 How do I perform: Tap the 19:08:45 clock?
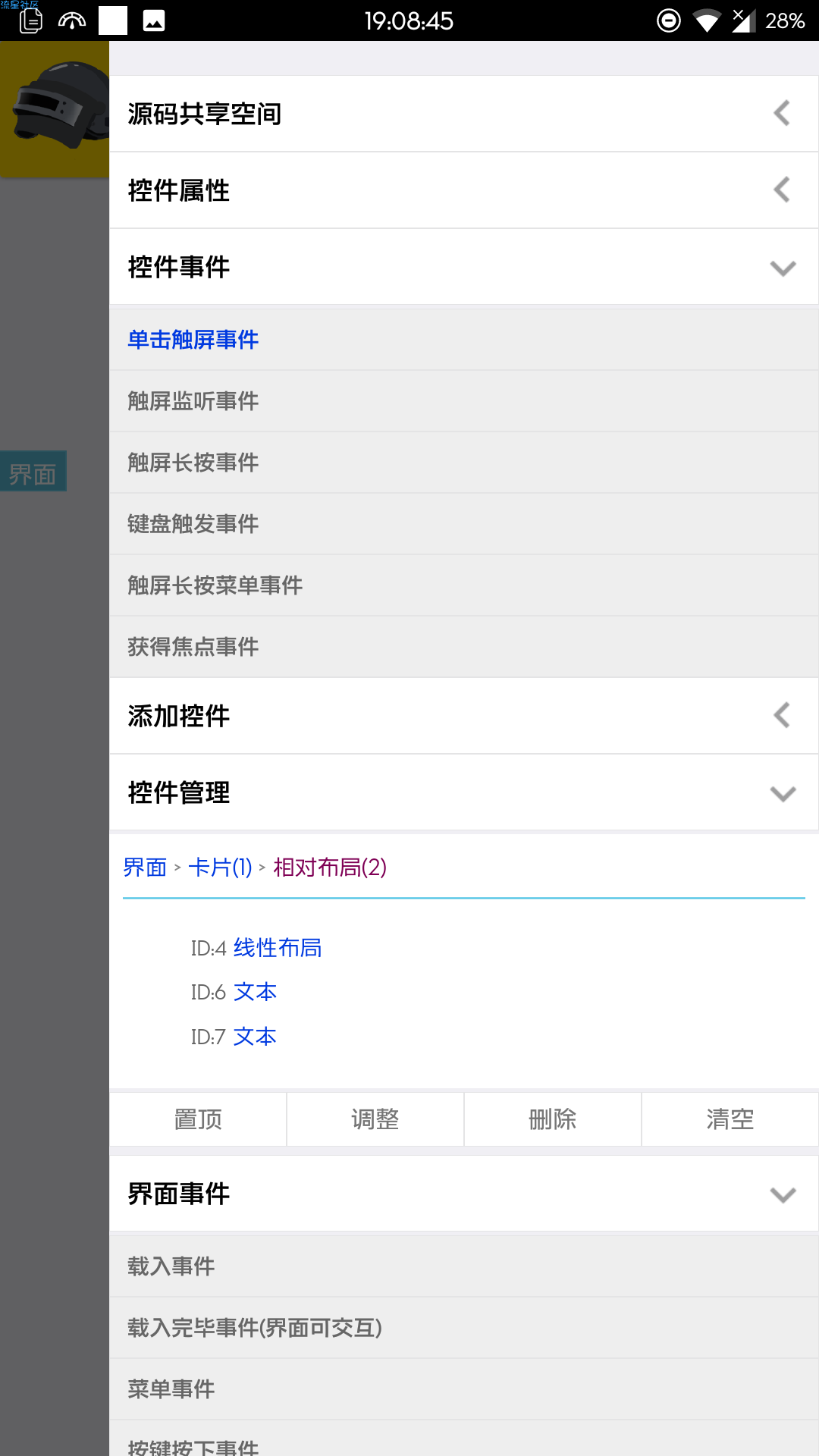pos(409,20)
